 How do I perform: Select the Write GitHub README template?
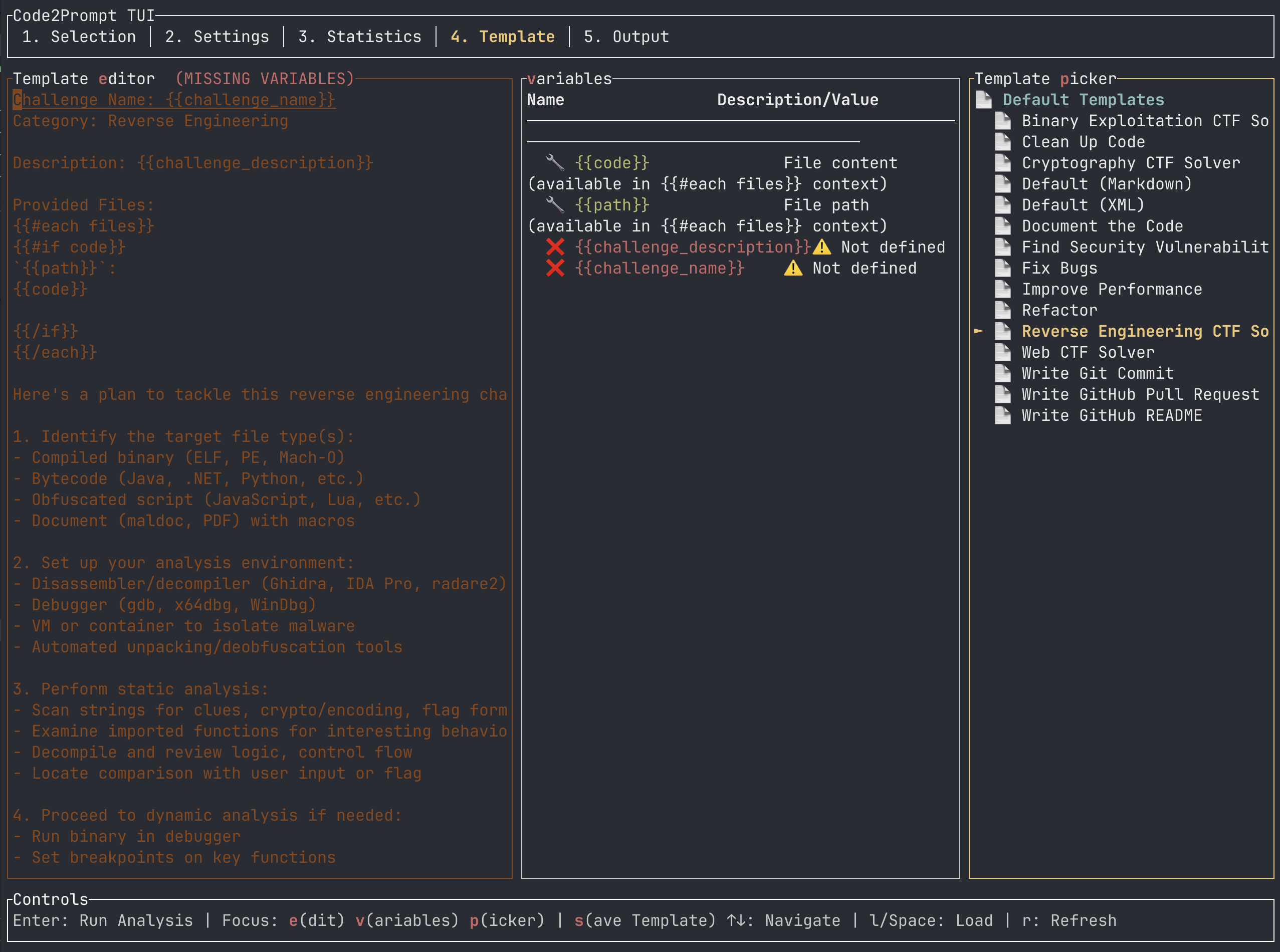(x=1112, y=415)
